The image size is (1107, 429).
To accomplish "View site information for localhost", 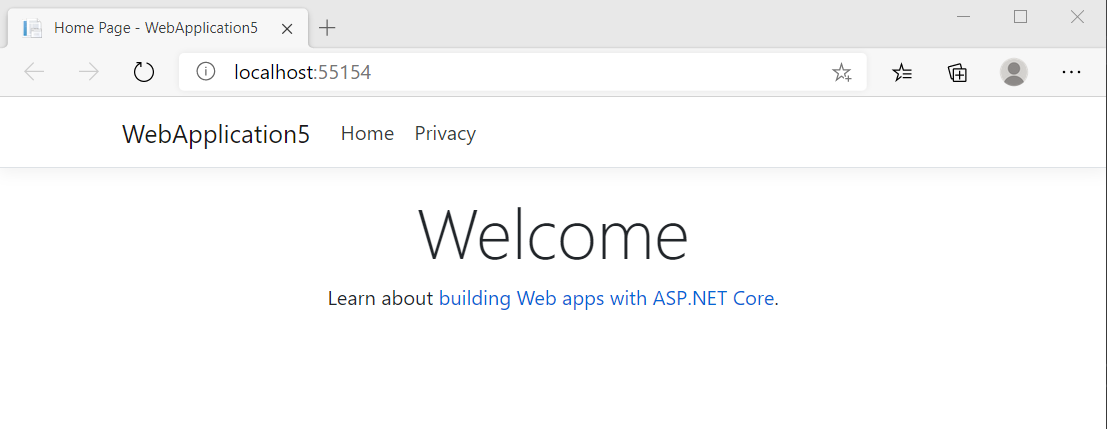I will pyautogui.click(x=206, y=72).
